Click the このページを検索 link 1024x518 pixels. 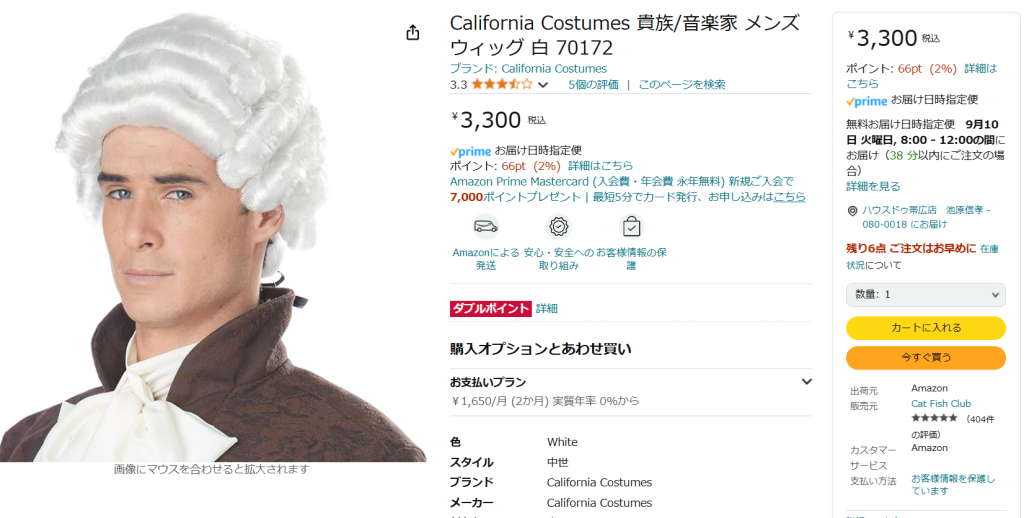pos(682,84)
